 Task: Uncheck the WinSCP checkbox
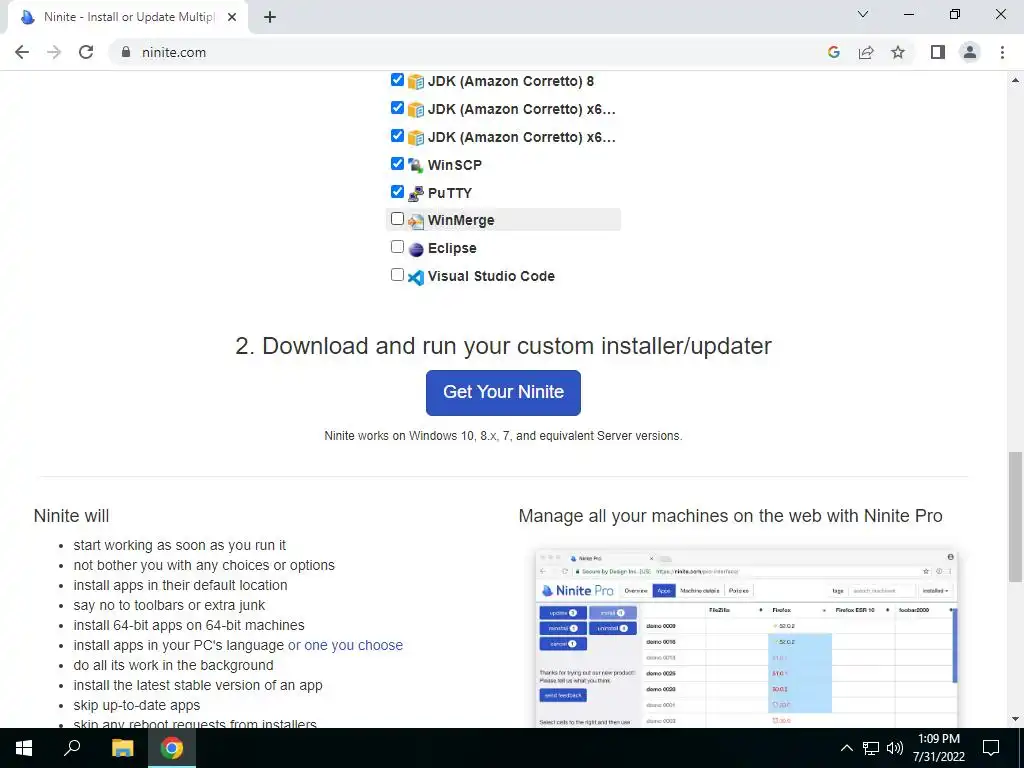397,163
